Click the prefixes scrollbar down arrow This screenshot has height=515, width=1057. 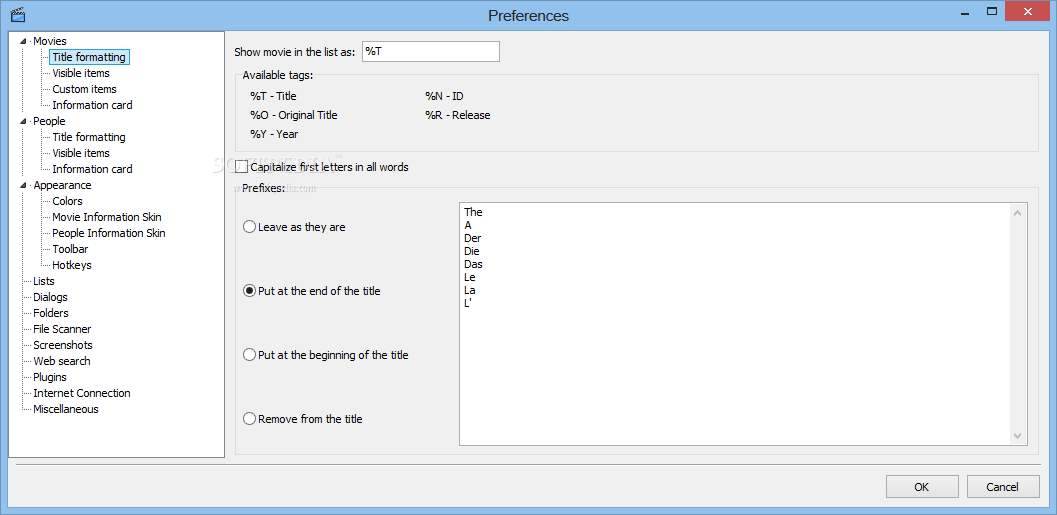point(1018,435)
